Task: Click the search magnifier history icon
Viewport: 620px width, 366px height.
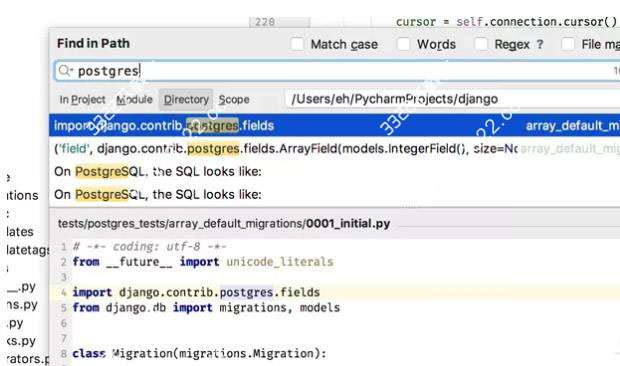Action: point(65,71)
